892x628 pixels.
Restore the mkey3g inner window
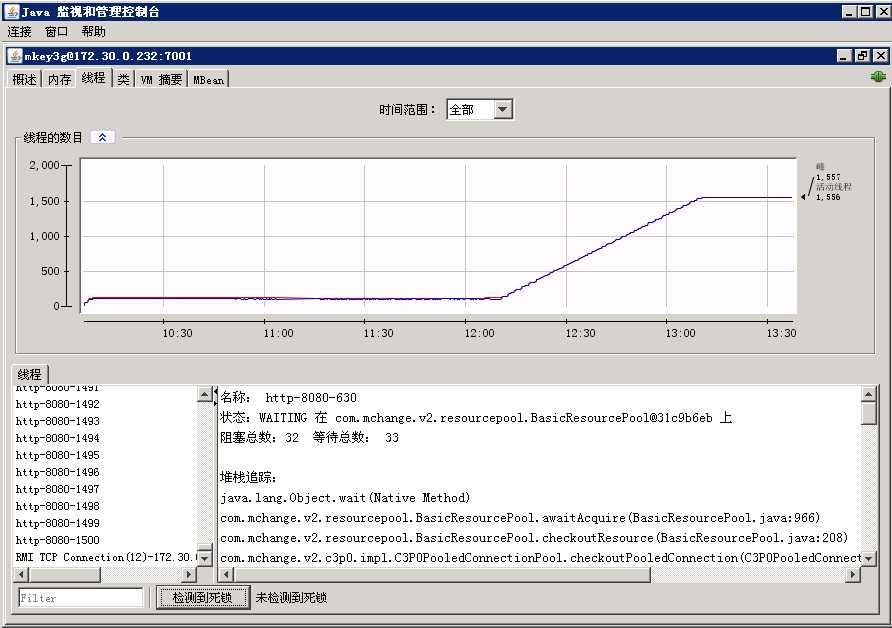862,56
